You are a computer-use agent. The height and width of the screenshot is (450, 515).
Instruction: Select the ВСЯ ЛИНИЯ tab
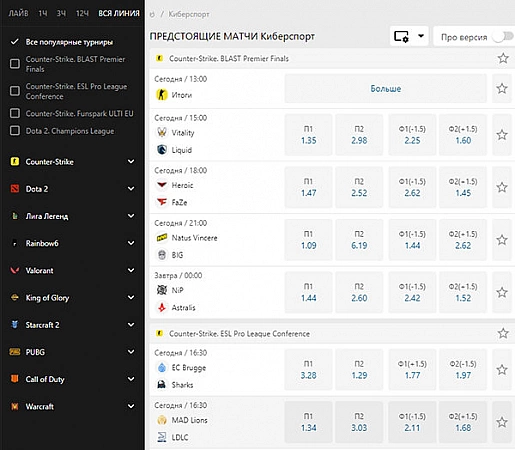tap(119, 13)
